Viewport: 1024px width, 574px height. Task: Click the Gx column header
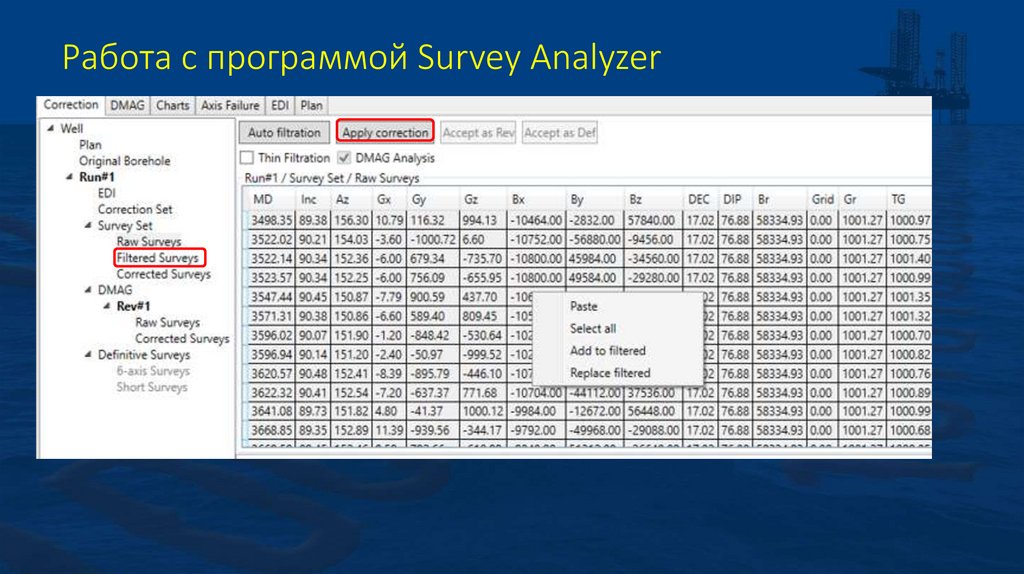click(389, 200)
